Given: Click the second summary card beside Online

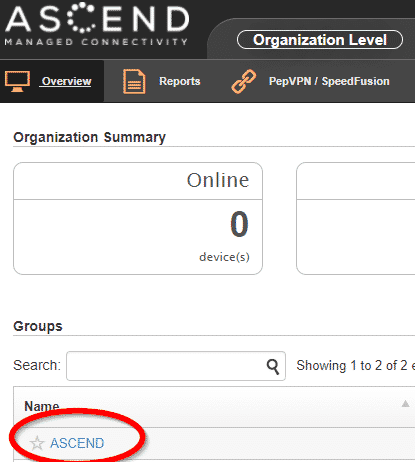Looking at the screenshot, I should point(355,218).
